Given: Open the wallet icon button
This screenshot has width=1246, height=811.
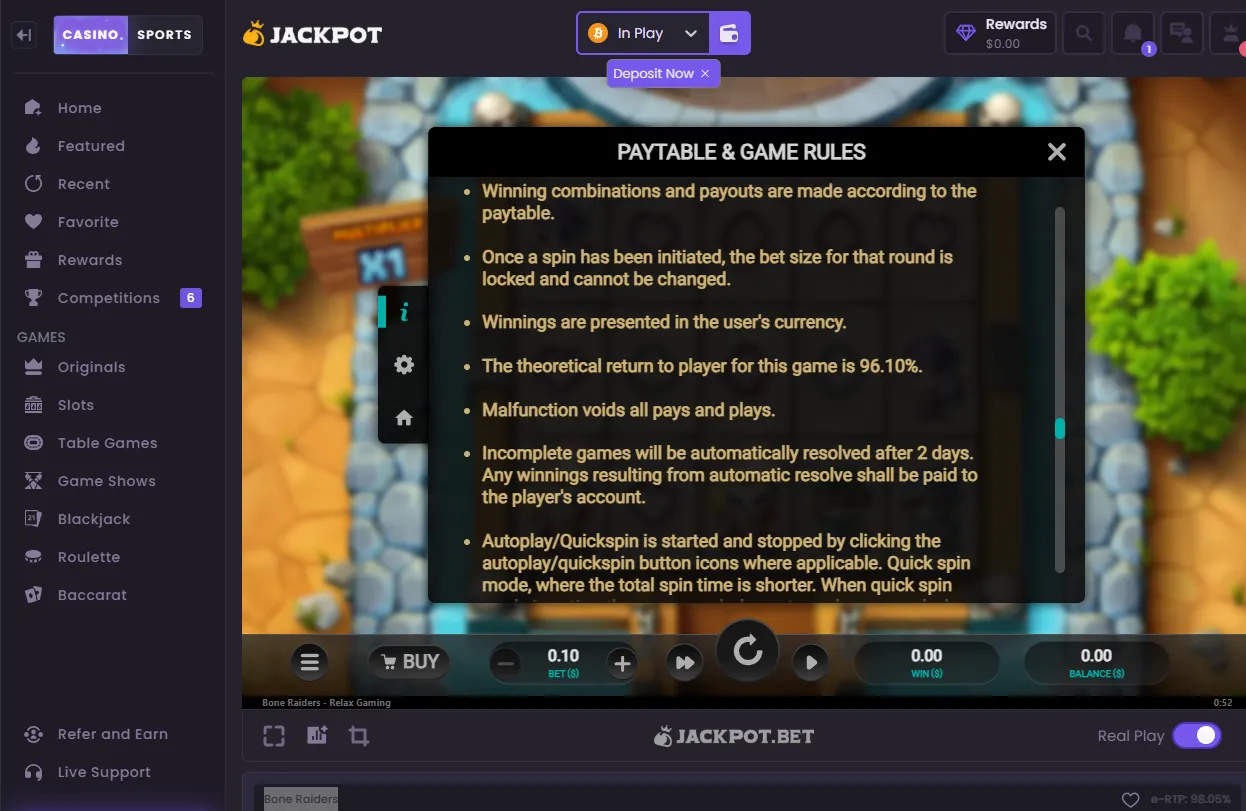Looking at the screenshot, I should pos(730,33).
